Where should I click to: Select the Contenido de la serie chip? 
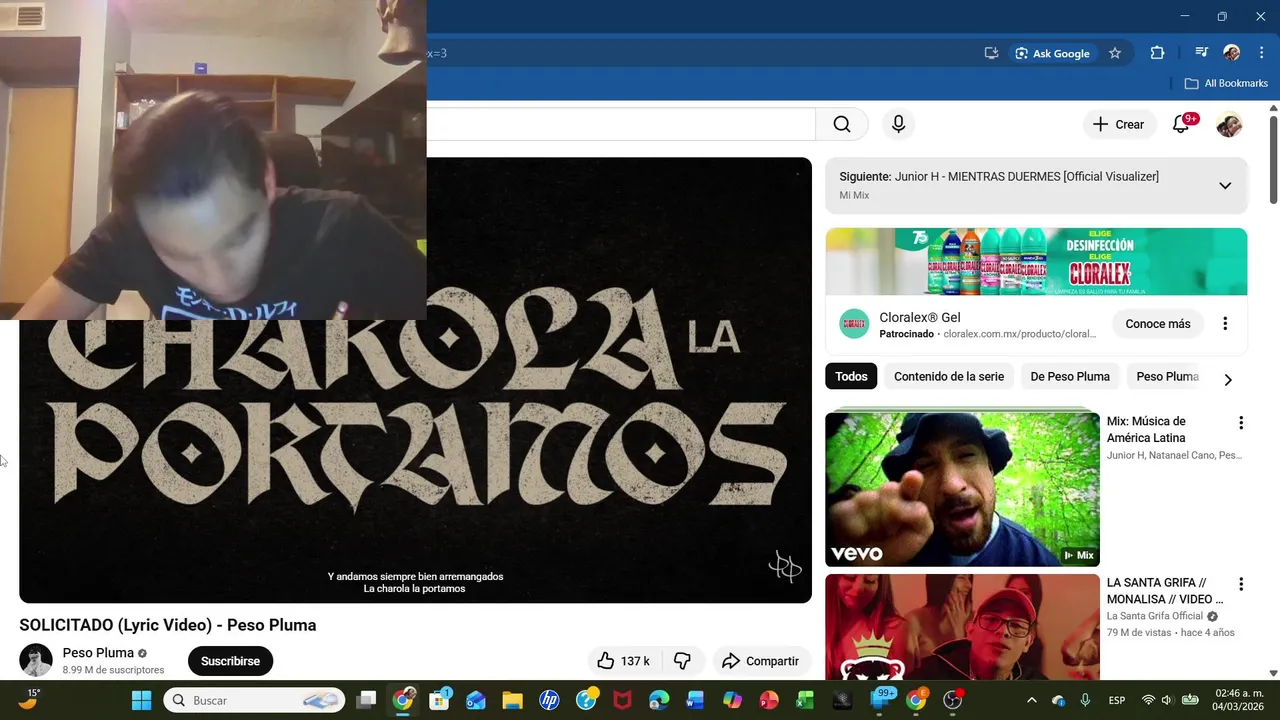tap(949, 376)
